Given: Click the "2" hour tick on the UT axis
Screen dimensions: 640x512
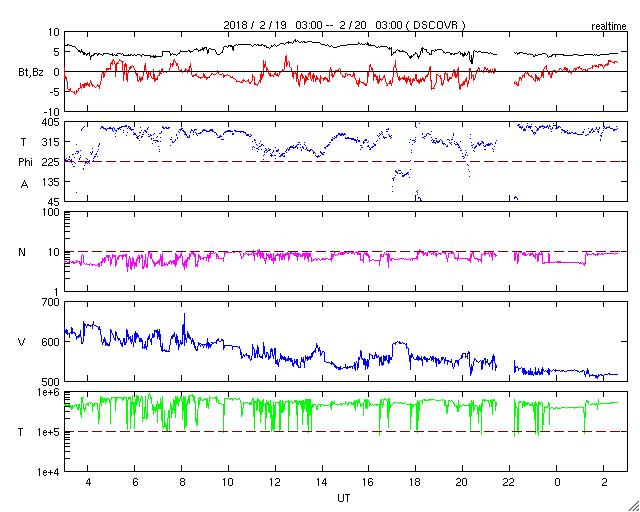Looking at the screenshot, I should 604,482.
